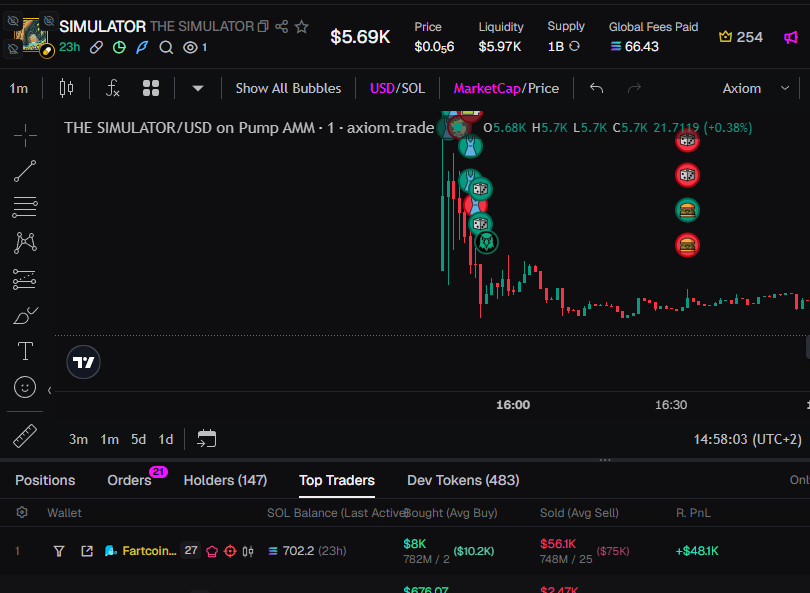Click the green burger trade bubble
Screen dimensions: 810x593
[687, 210]
